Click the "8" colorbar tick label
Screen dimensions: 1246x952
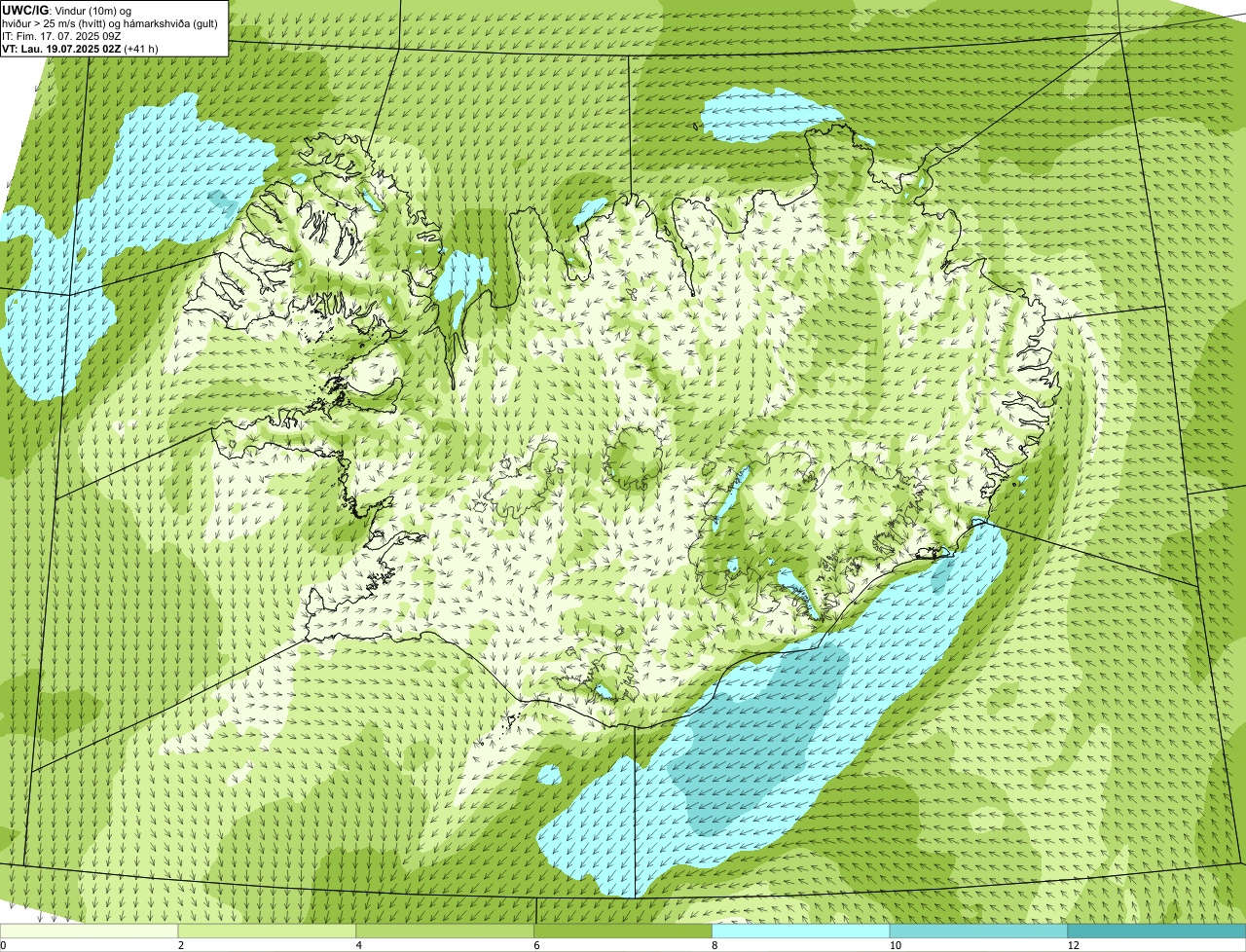(x=715, y=945)
